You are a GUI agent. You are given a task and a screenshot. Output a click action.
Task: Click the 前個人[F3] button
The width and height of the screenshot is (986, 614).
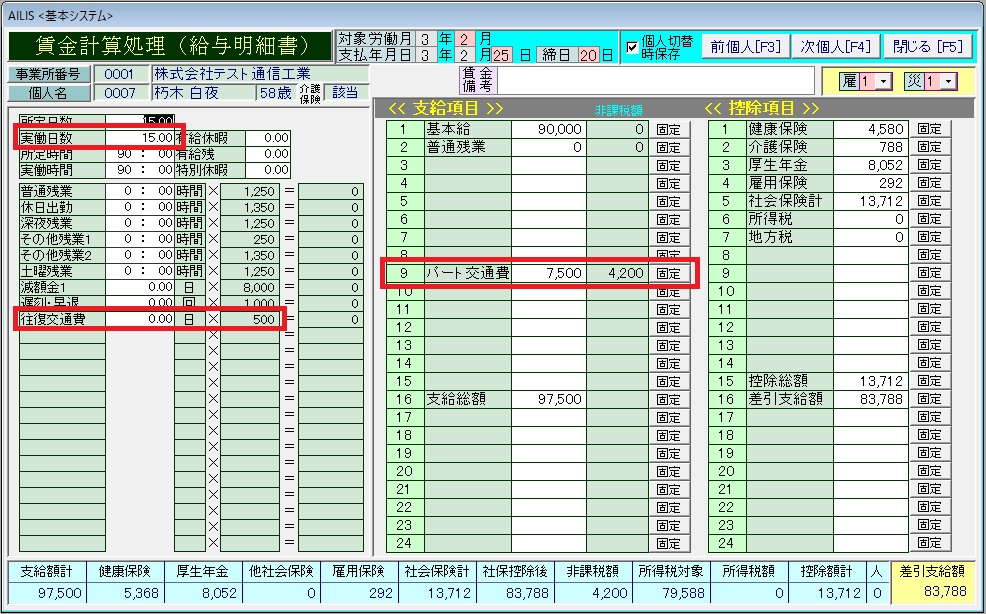(745, 46)
